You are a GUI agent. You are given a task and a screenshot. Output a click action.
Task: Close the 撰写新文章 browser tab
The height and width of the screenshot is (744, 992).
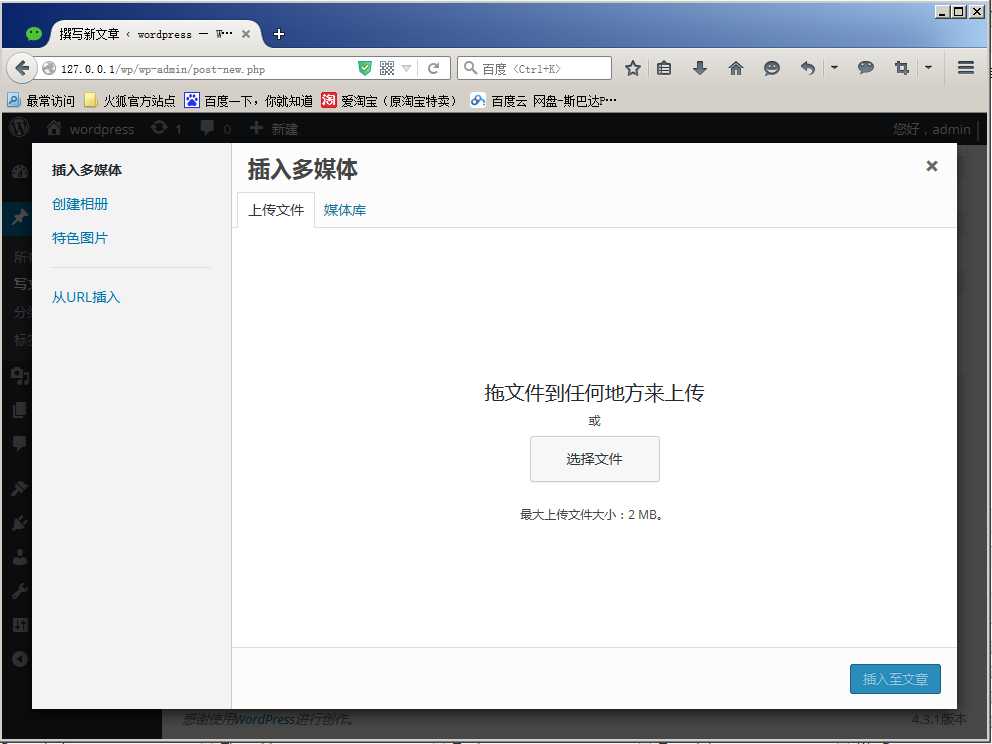tap(246, 34)
